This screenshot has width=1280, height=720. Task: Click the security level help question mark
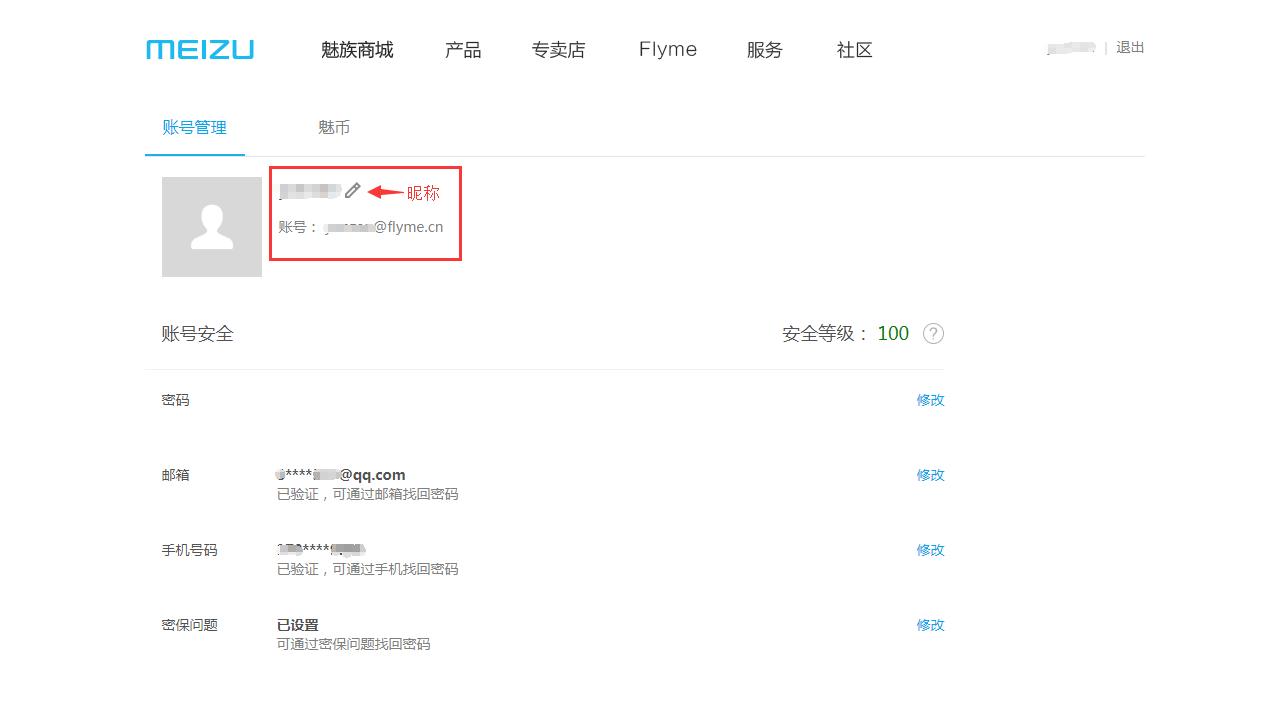(x=933, y=334)
